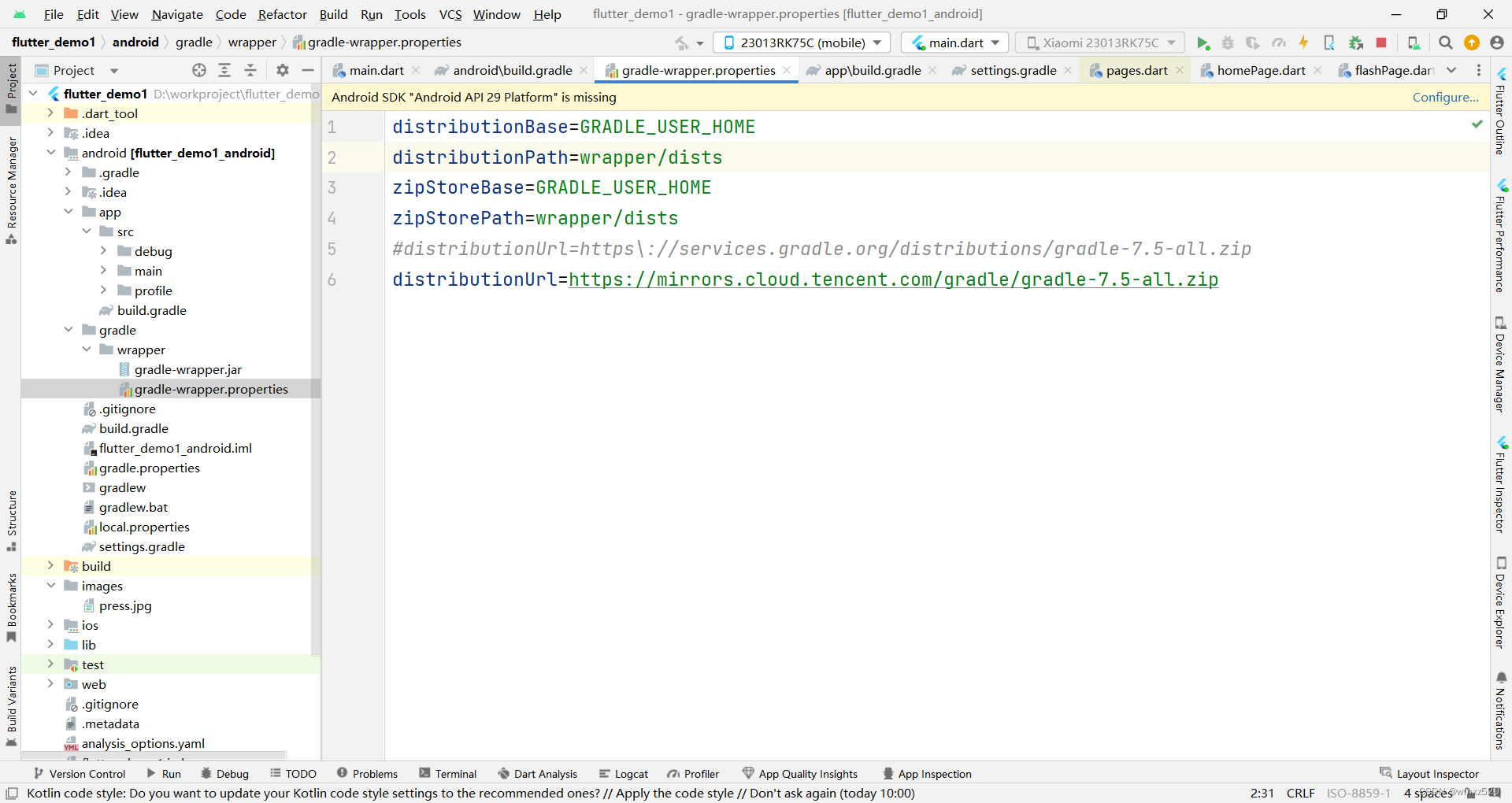This screenshot has height=803, width=1512.
Task: Open Notifications side panel
Action: coord(1501,711)
